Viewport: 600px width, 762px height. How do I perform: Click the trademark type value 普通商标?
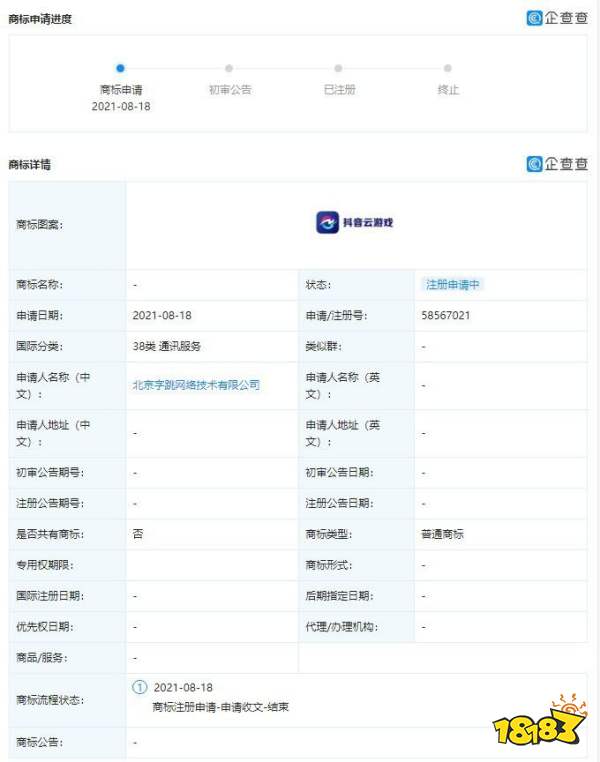(x=442, y=534)
